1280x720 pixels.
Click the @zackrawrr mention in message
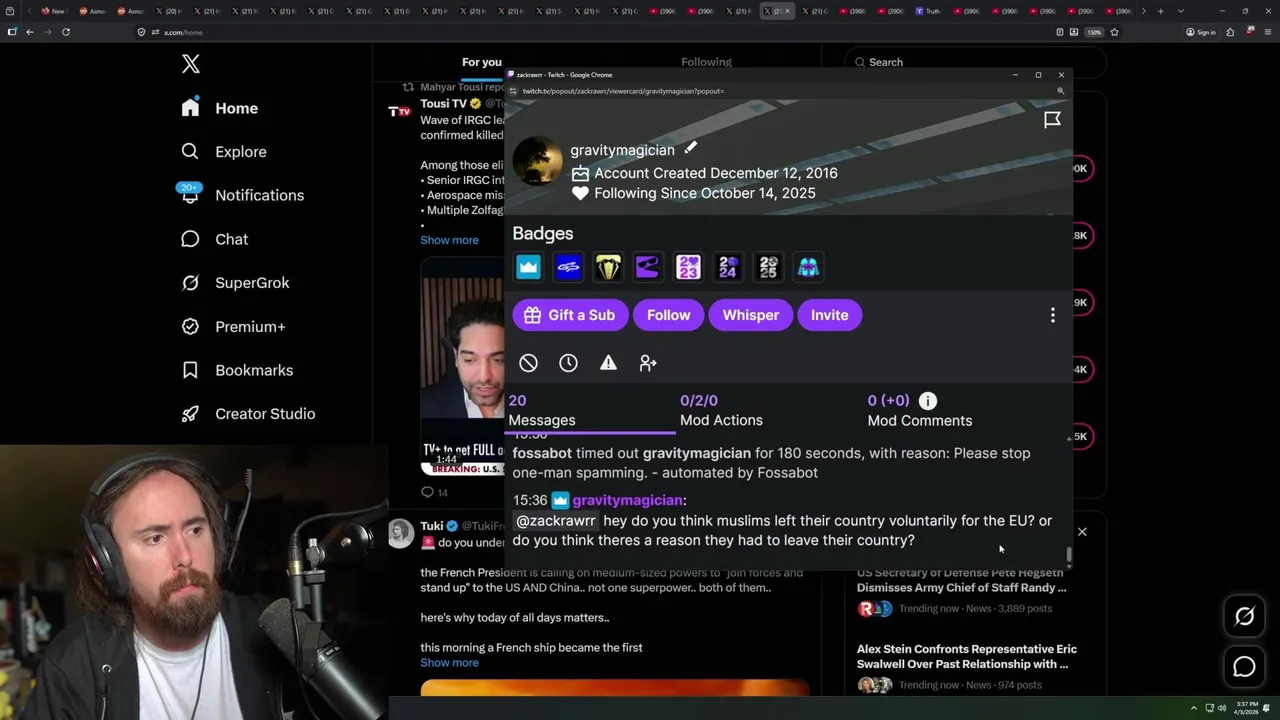(555, 521)
